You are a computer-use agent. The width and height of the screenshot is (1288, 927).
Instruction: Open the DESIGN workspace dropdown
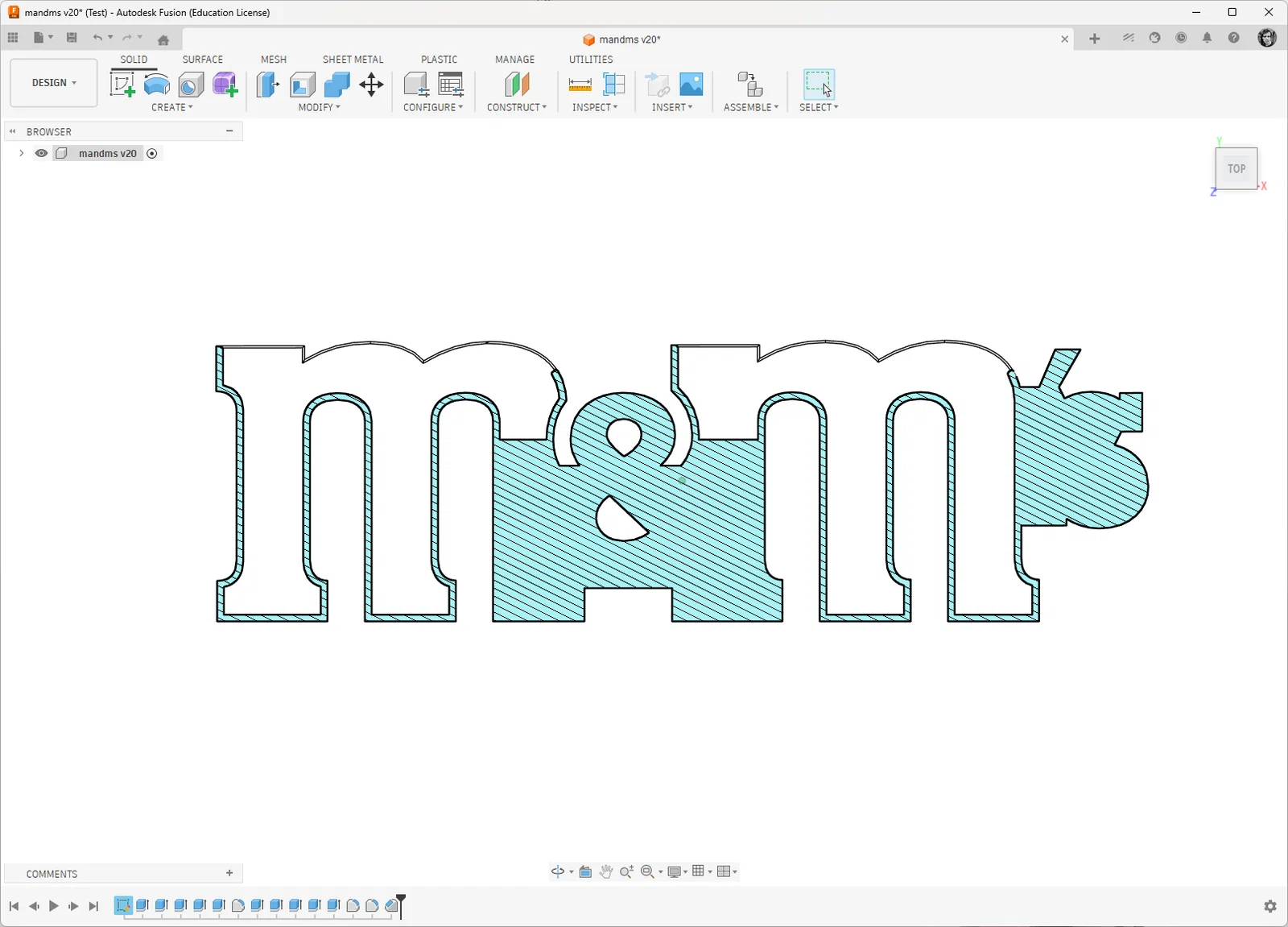(x=54, y=83)
